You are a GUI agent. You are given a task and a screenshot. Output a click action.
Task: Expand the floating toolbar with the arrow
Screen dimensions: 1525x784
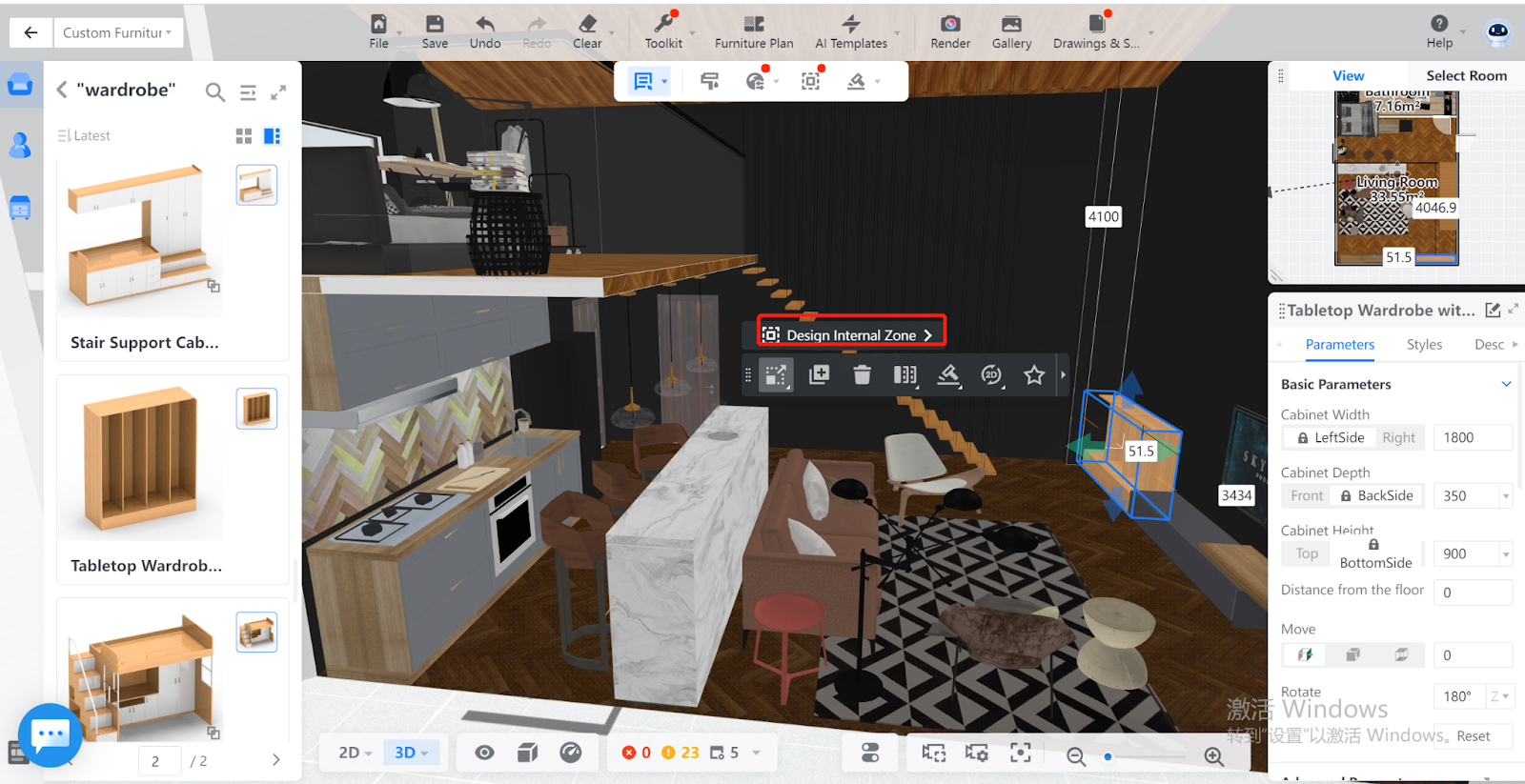[x=1064, y=375]
